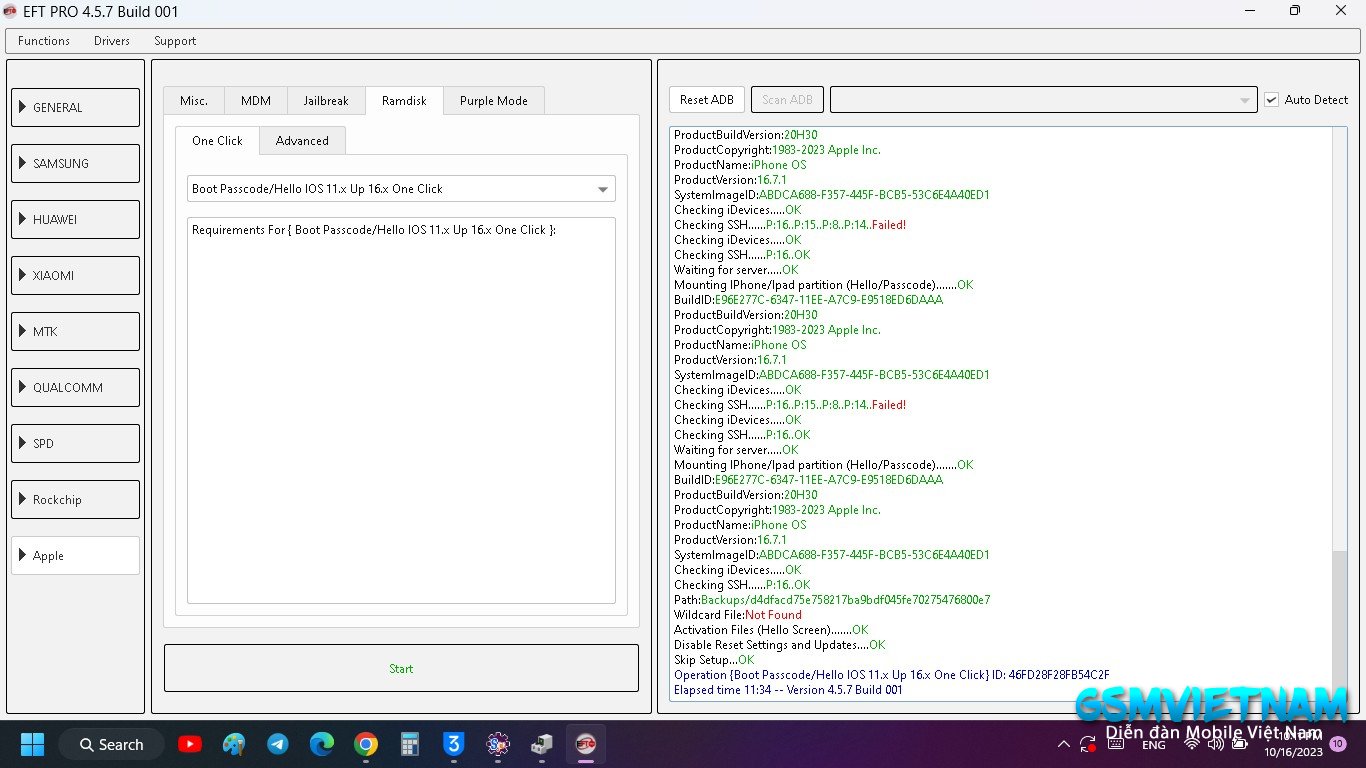1366x768 pixels.
Task: Select the One Click sub-tab
Action: coord(217,140)
